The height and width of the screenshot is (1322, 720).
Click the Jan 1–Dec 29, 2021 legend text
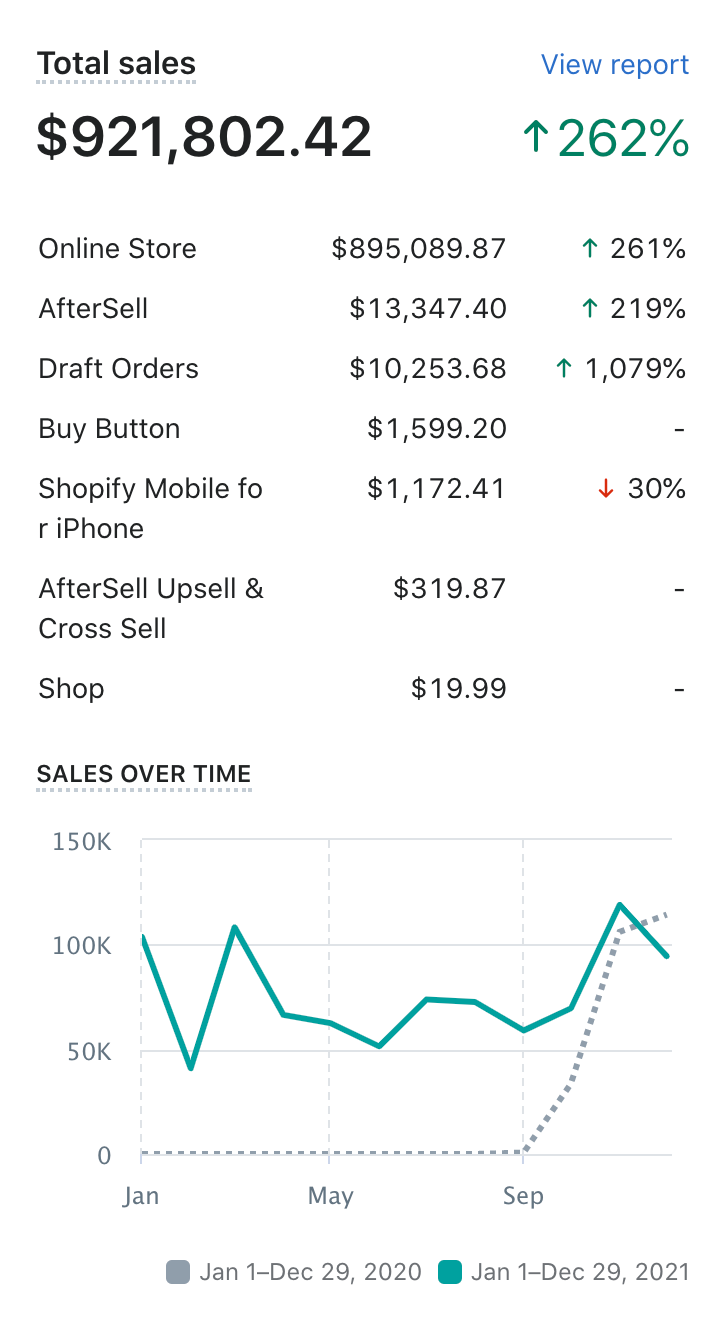click(x=580, y=1272)
